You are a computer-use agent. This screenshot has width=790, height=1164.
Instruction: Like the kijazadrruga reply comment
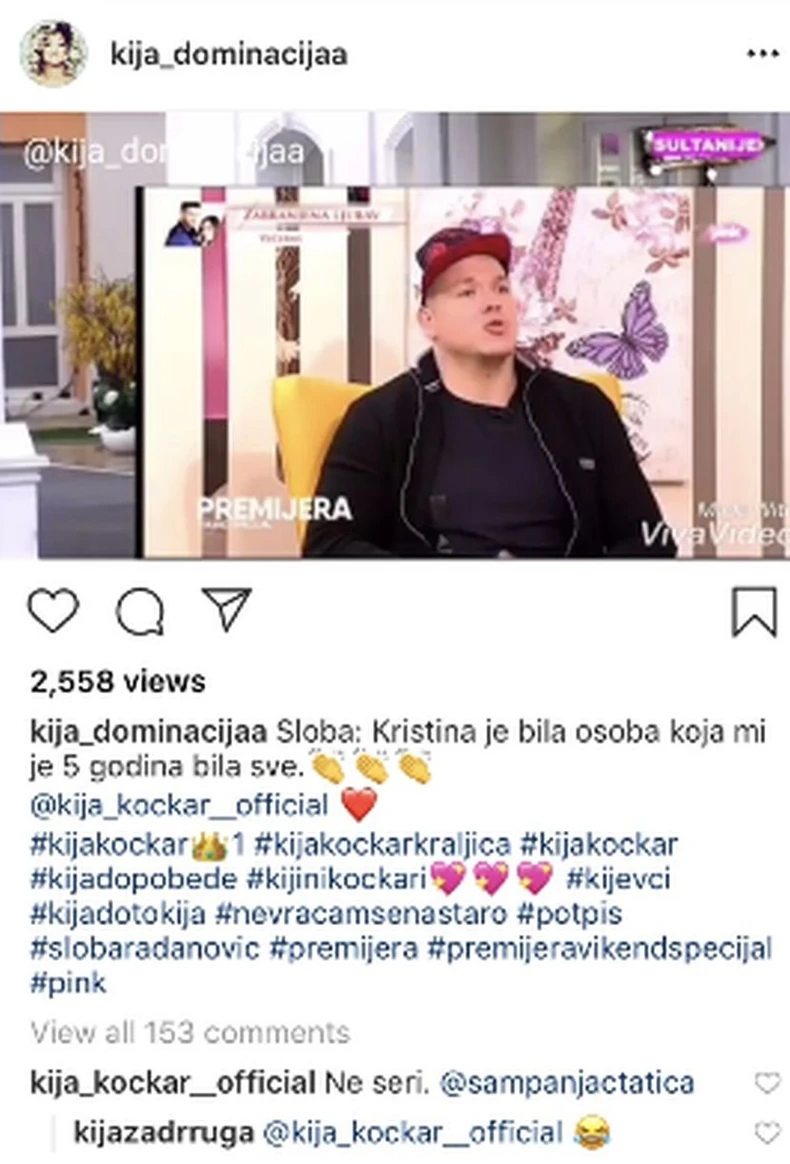click(x=767, y=1133)
